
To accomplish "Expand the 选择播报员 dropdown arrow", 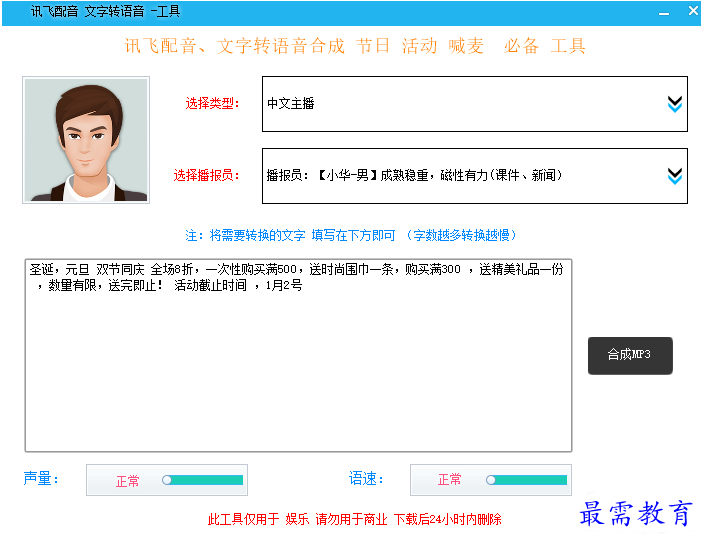I will [674, 176].
